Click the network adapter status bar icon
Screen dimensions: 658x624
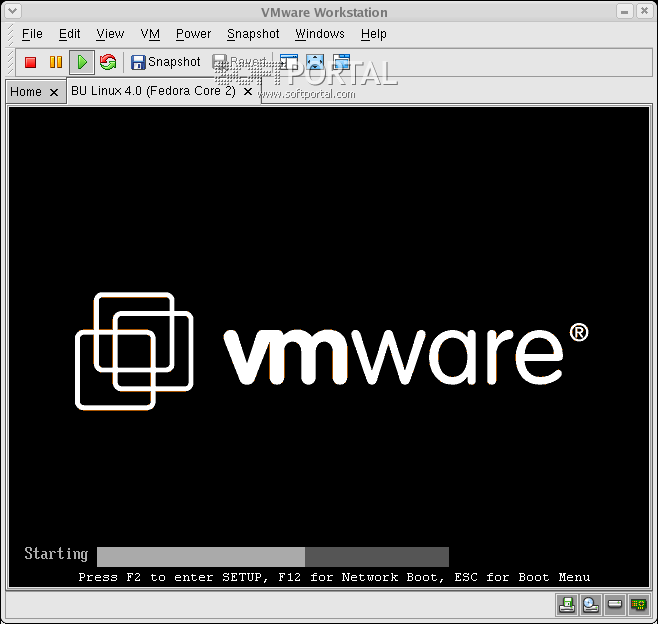(x=639, y=605)
